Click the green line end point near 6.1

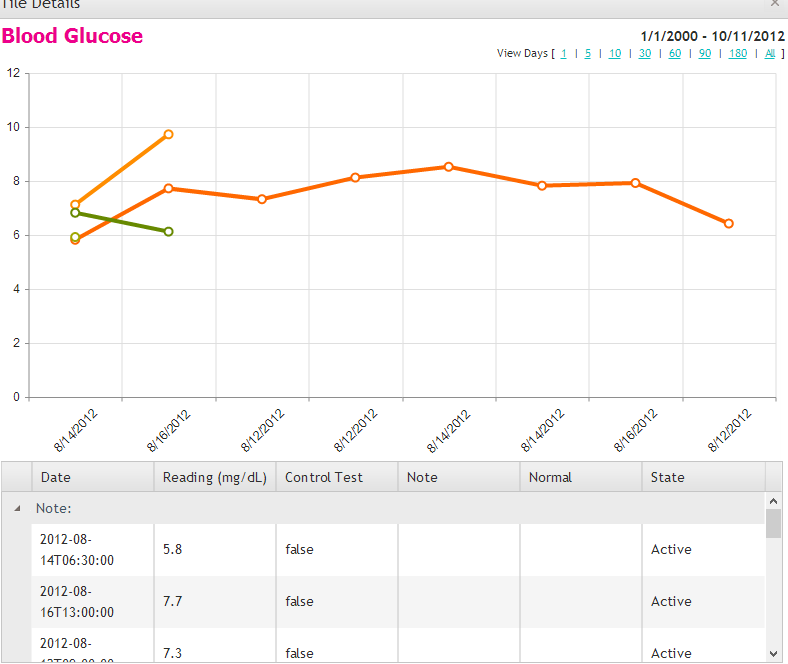168,232
